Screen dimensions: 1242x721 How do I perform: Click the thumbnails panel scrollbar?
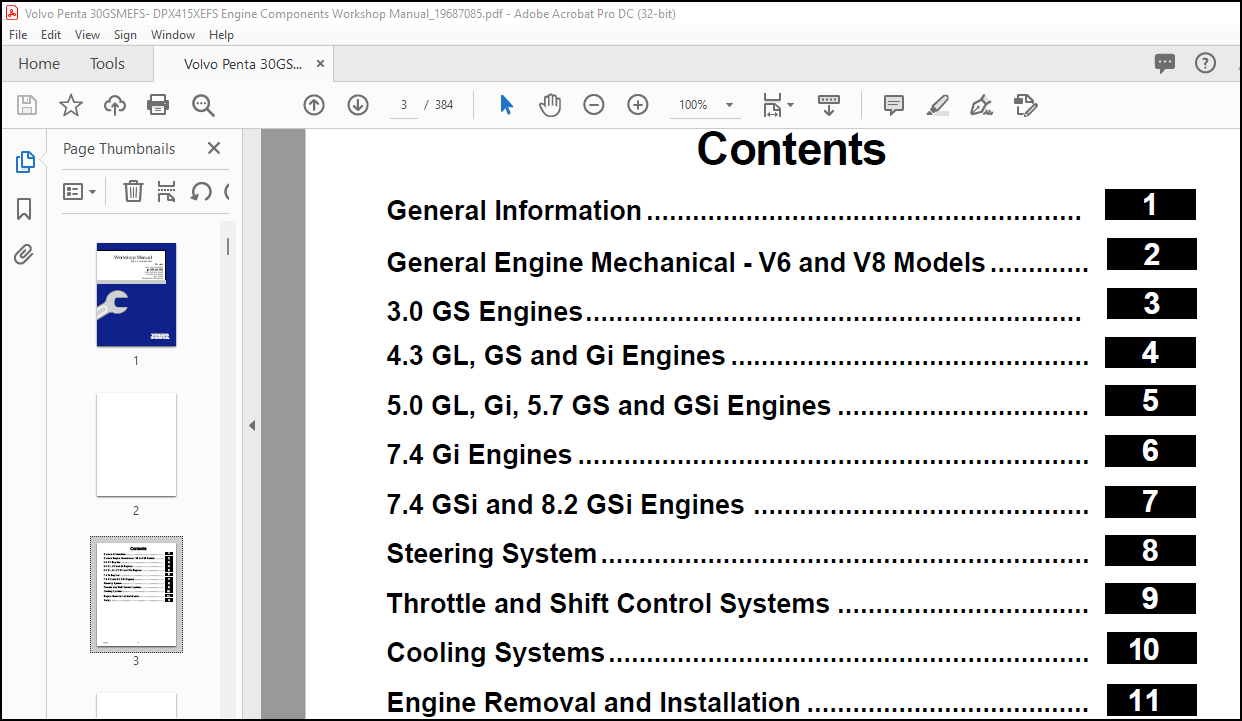coord(228,246)
